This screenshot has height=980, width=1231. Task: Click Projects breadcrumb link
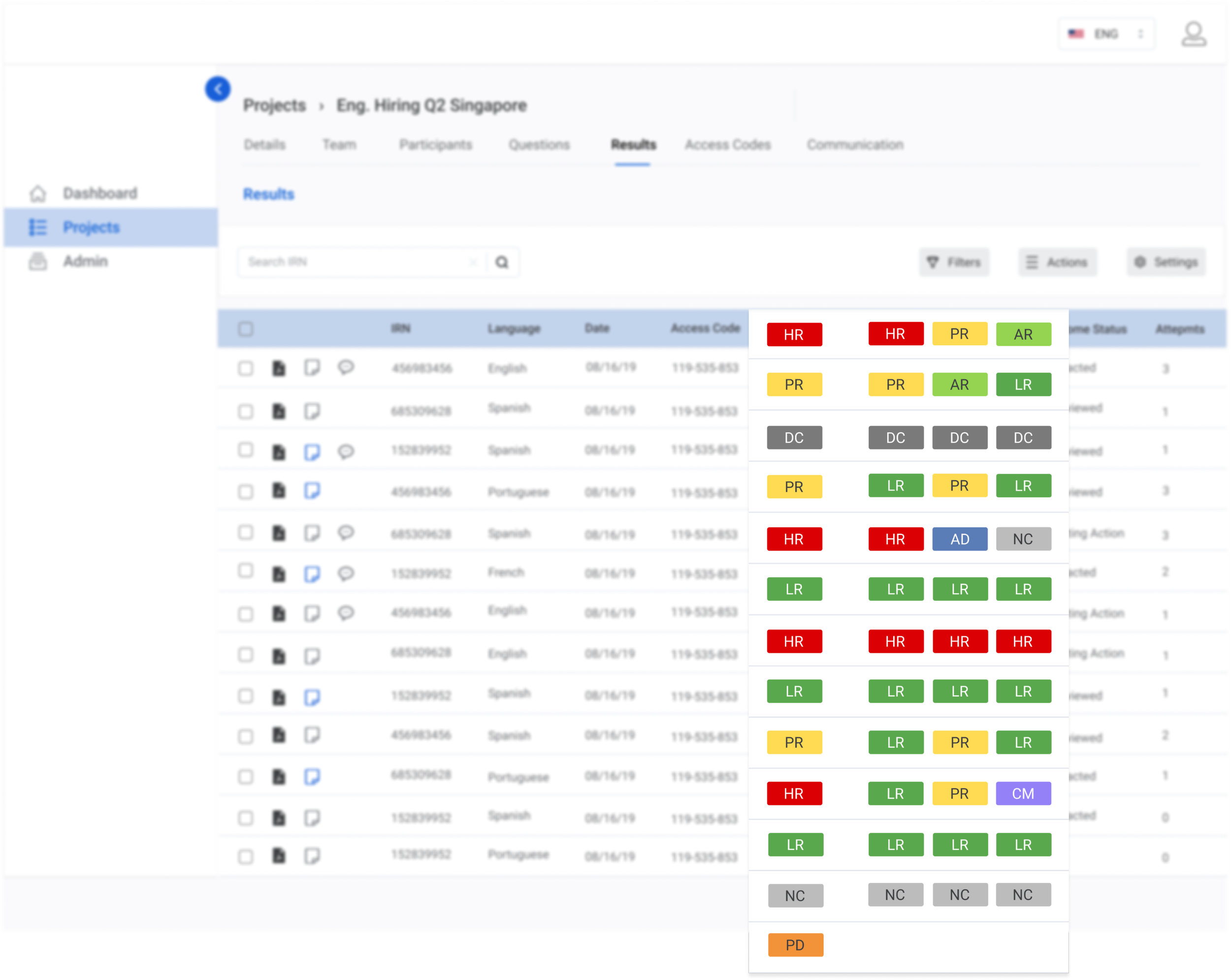point(275,106)
